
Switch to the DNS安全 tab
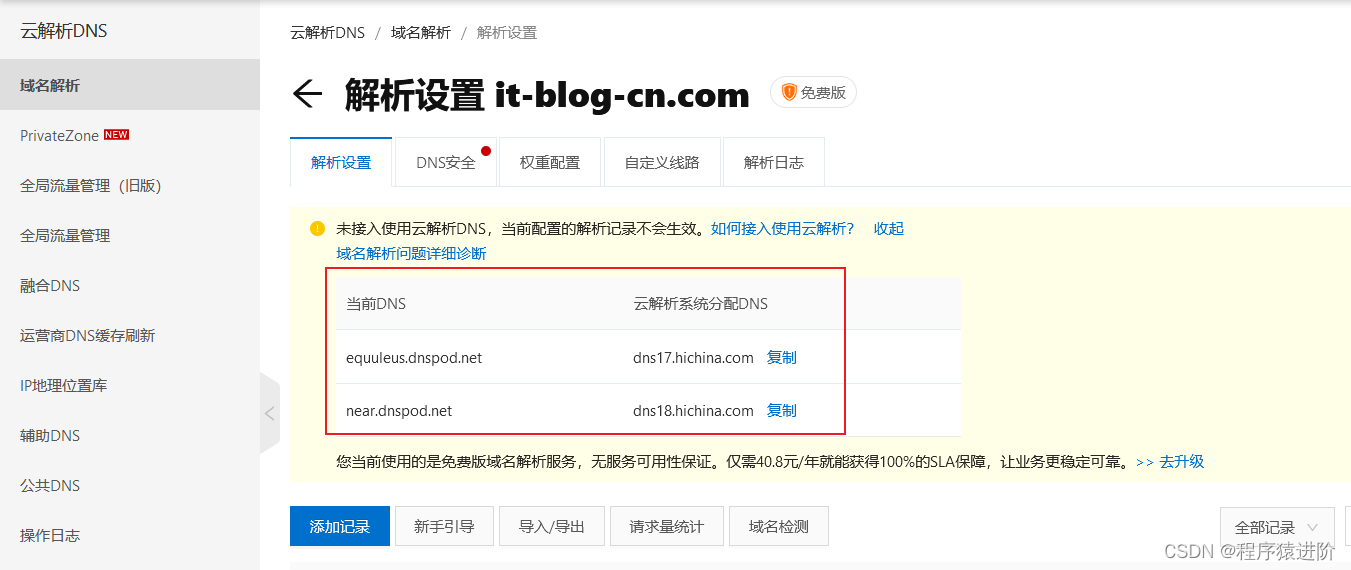coord(446,162)
